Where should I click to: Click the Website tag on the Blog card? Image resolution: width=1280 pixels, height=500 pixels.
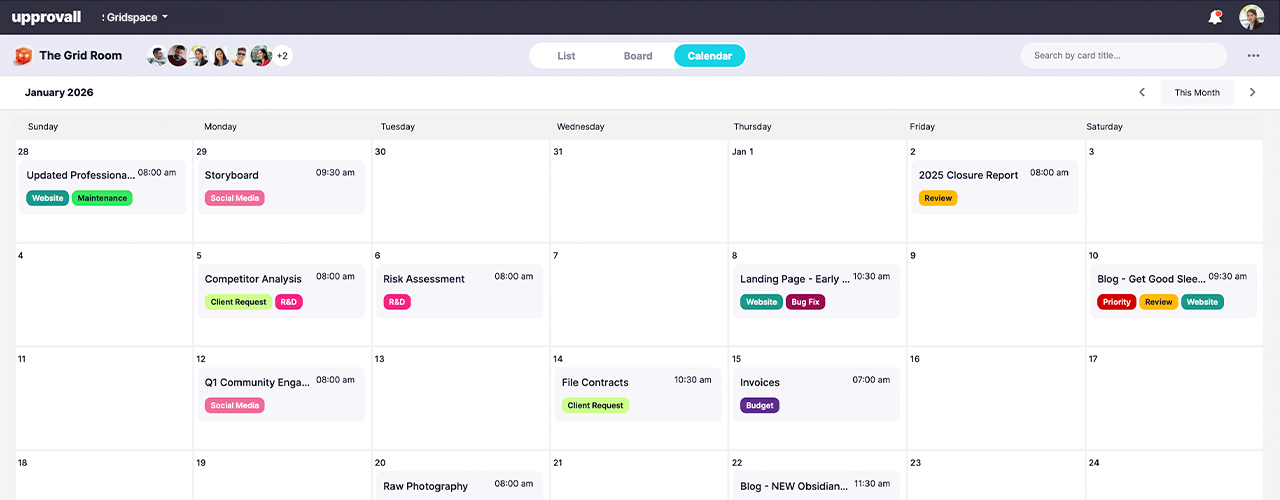[x=1202, y=302]
